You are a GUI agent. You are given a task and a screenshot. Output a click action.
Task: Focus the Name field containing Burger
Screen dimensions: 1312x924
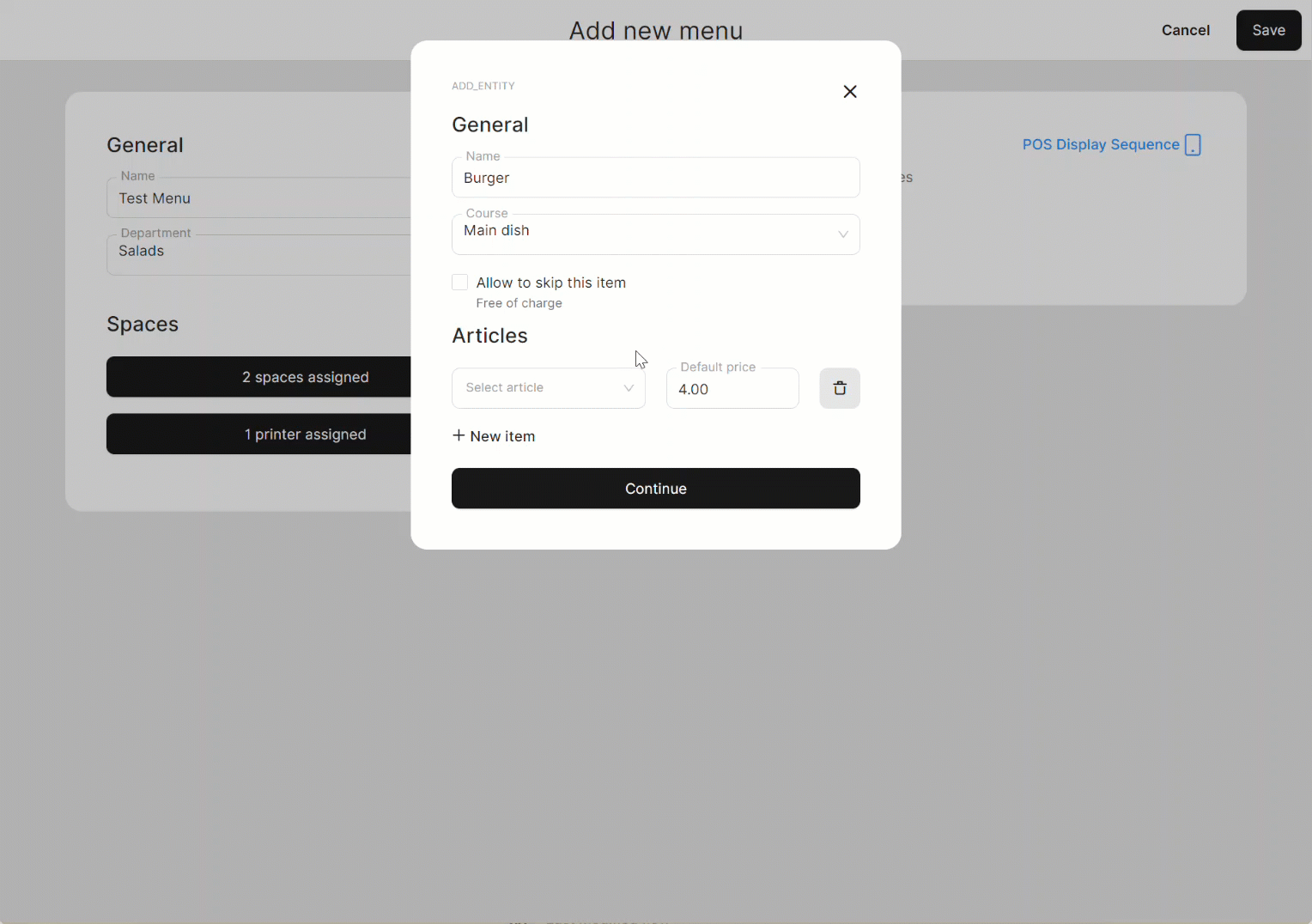point(655,178)
